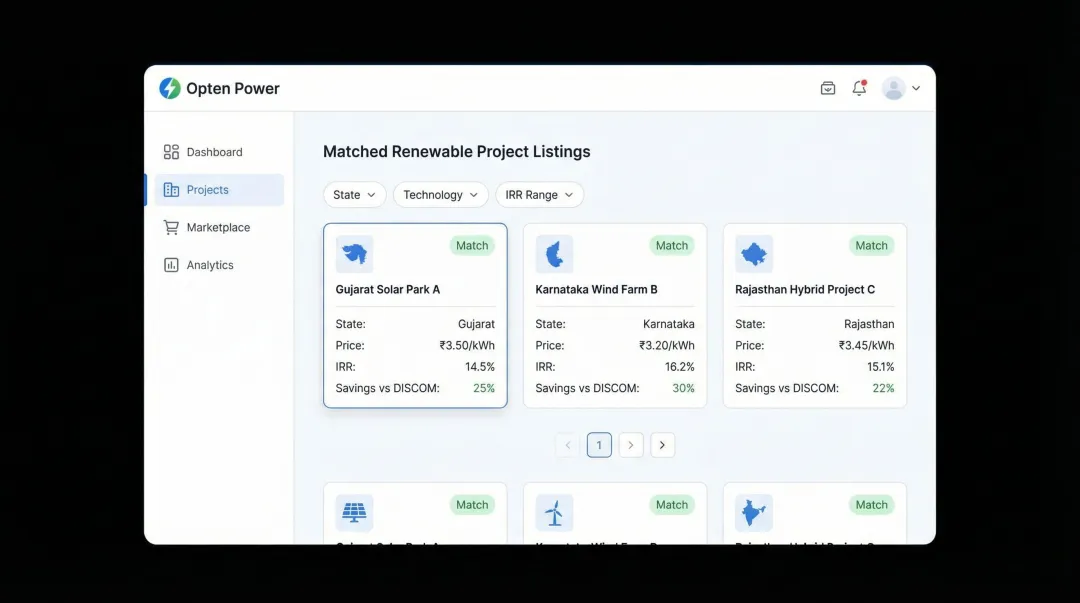This screenshot has width=1080, height=603.
Task: Select the Analytics chart icon in sidebar
Action: [168, 264]
